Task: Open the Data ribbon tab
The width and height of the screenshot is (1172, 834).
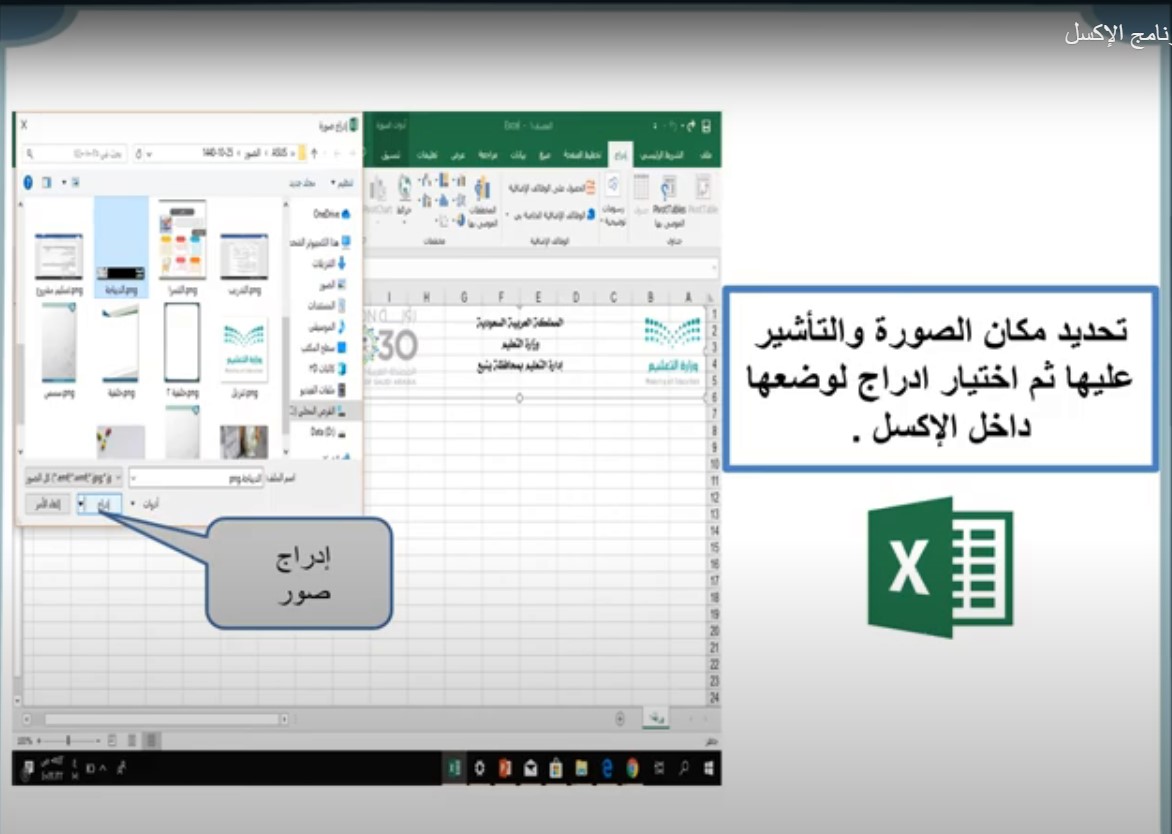Action: [x=518, y=155]
